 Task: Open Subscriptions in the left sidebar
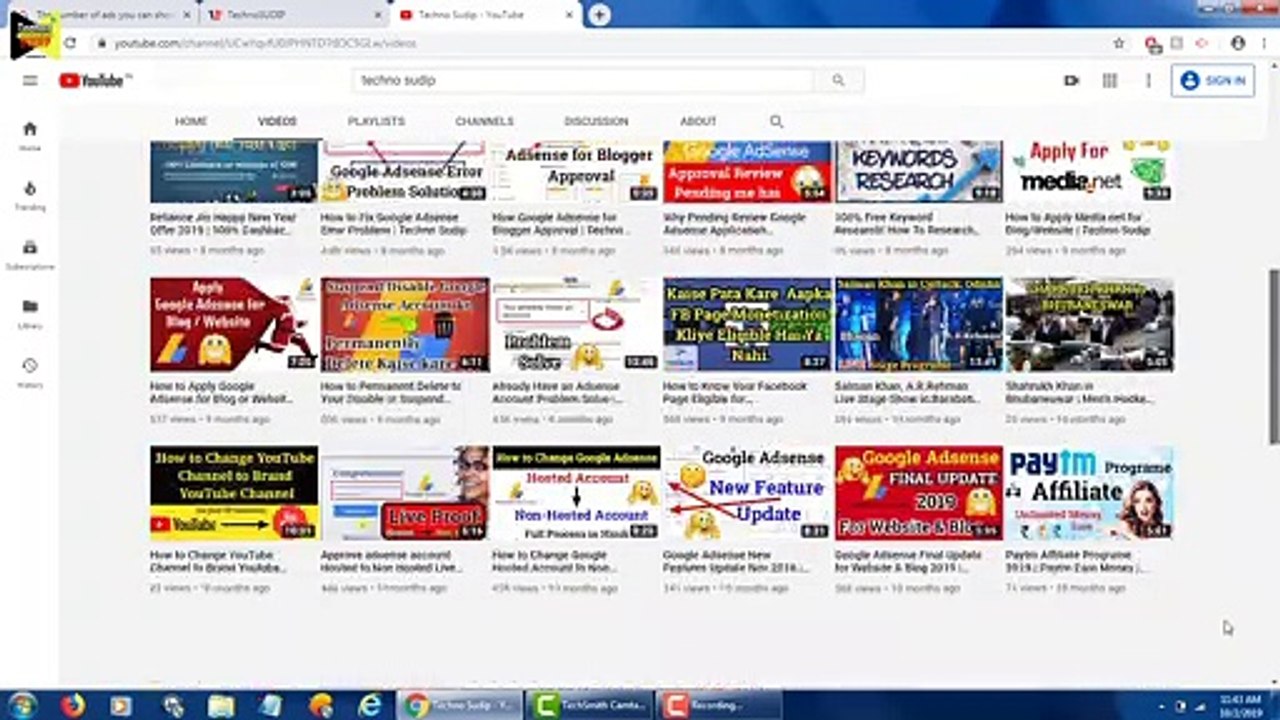point(30,254)
